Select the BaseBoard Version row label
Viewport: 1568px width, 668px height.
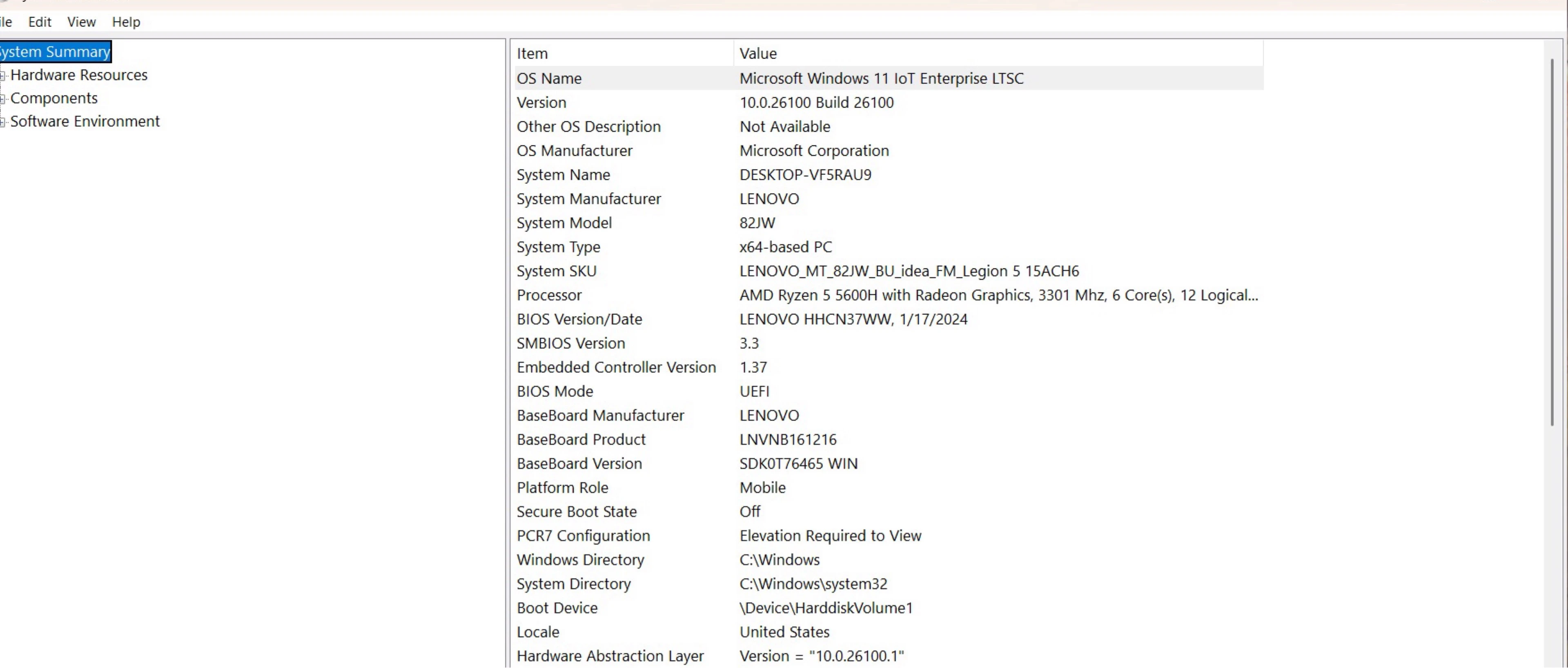[x=579, y=463]
